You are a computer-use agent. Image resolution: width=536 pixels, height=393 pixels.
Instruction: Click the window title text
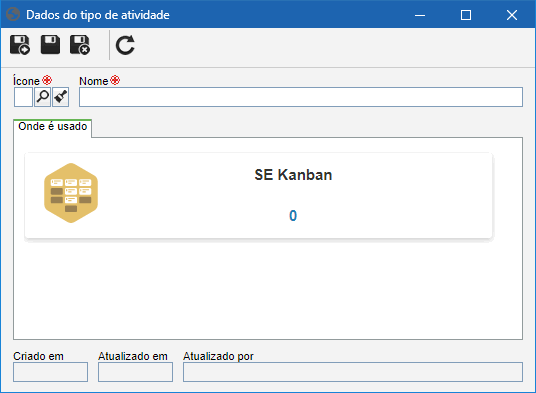coord(98,15)
